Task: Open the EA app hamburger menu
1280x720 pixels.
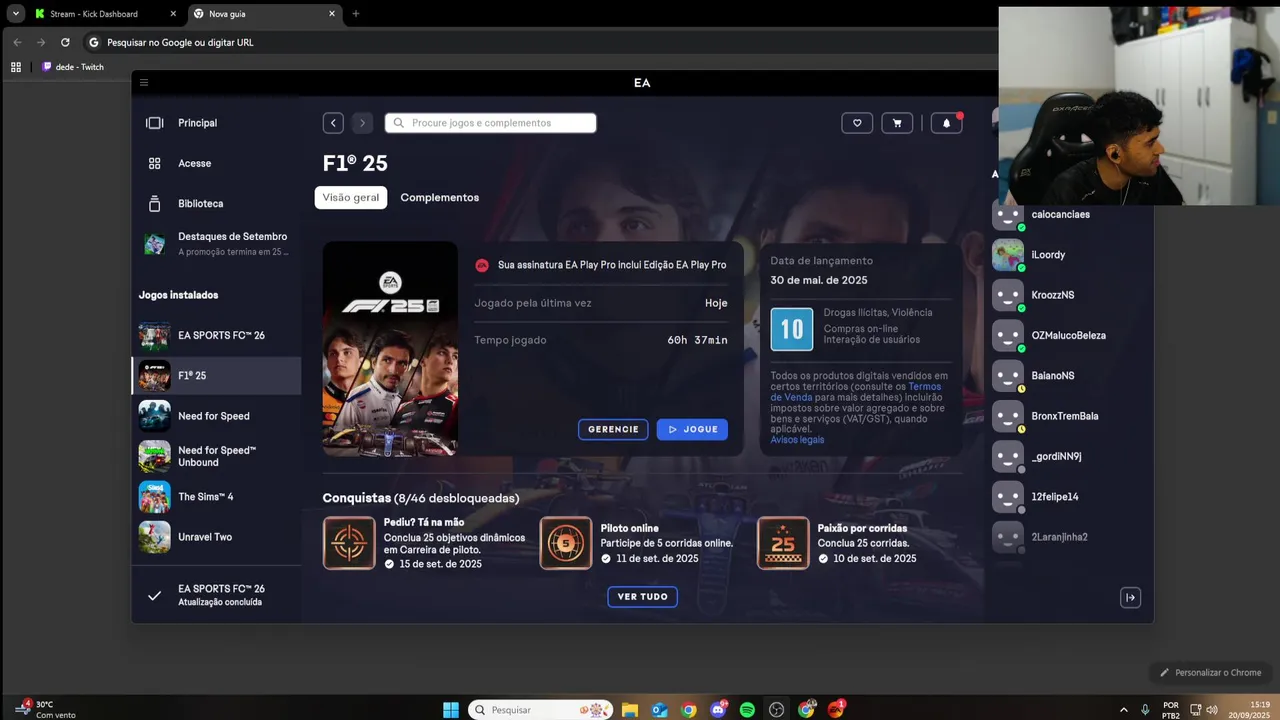Action: click(x=144, y=83)
